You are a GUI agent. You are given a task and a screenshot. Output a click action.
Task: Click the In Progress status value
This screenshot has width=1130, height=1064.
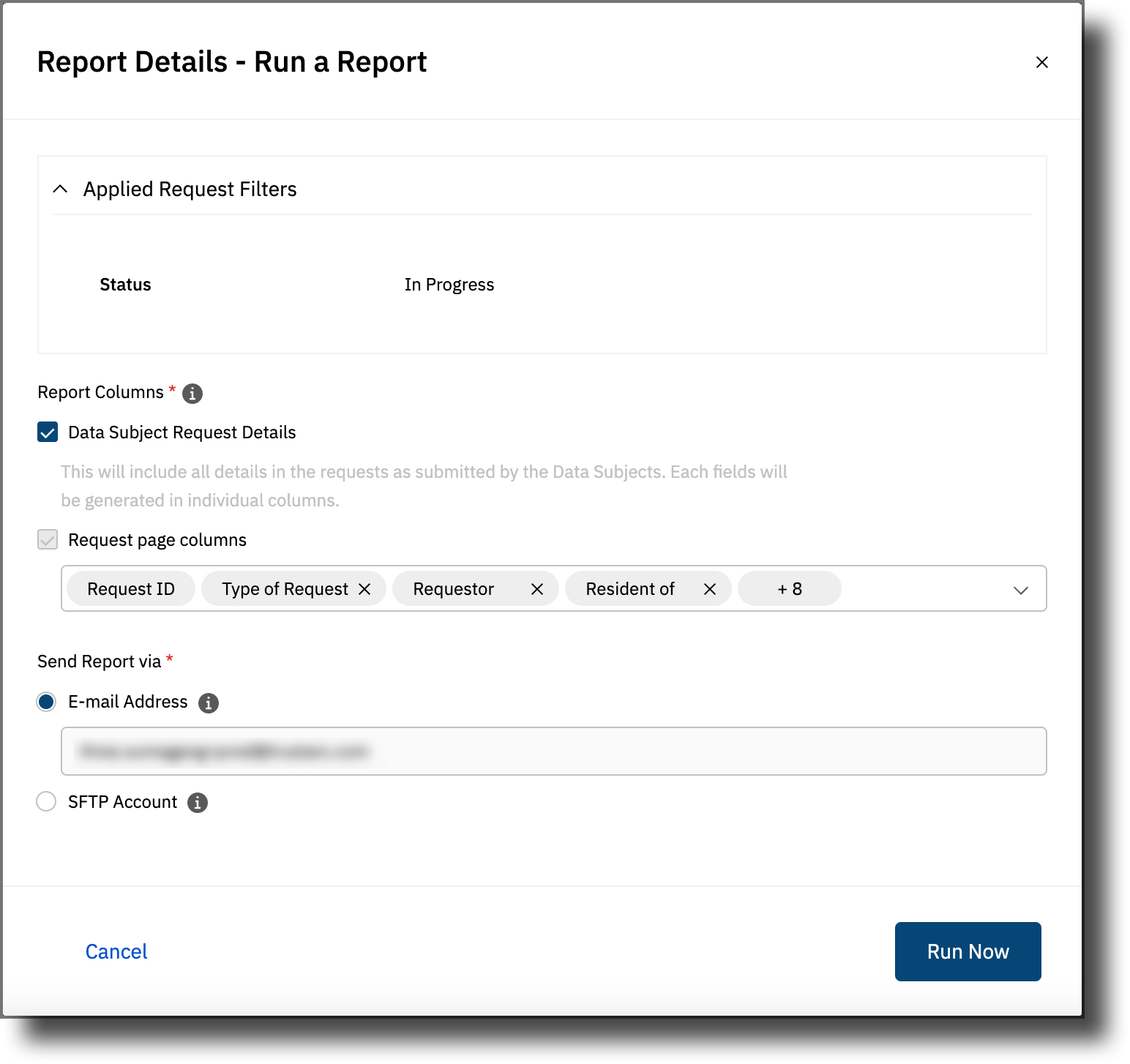449,285
